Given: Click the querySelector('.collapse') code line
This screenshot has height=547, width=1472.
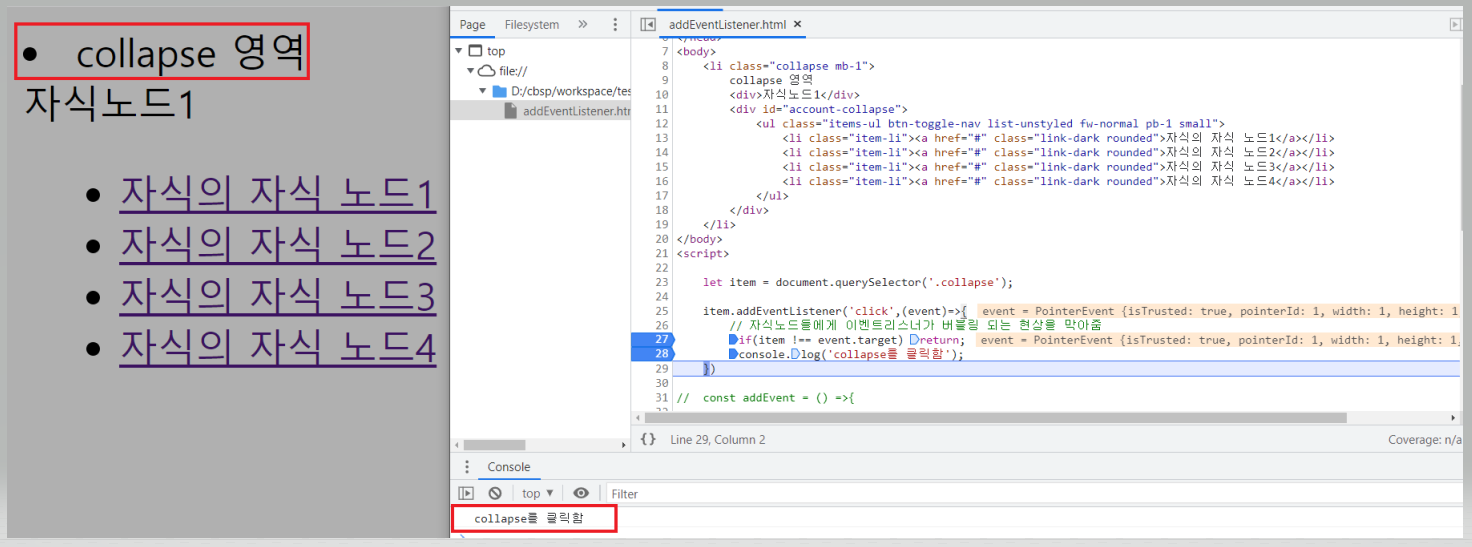Looking at the screenshot, I should [858, 282].
